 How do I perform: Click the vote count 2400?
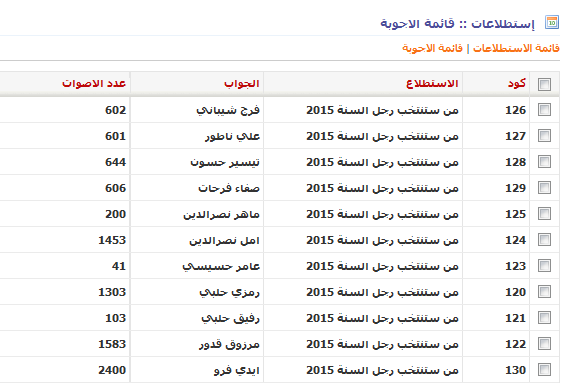coord(112,370)
